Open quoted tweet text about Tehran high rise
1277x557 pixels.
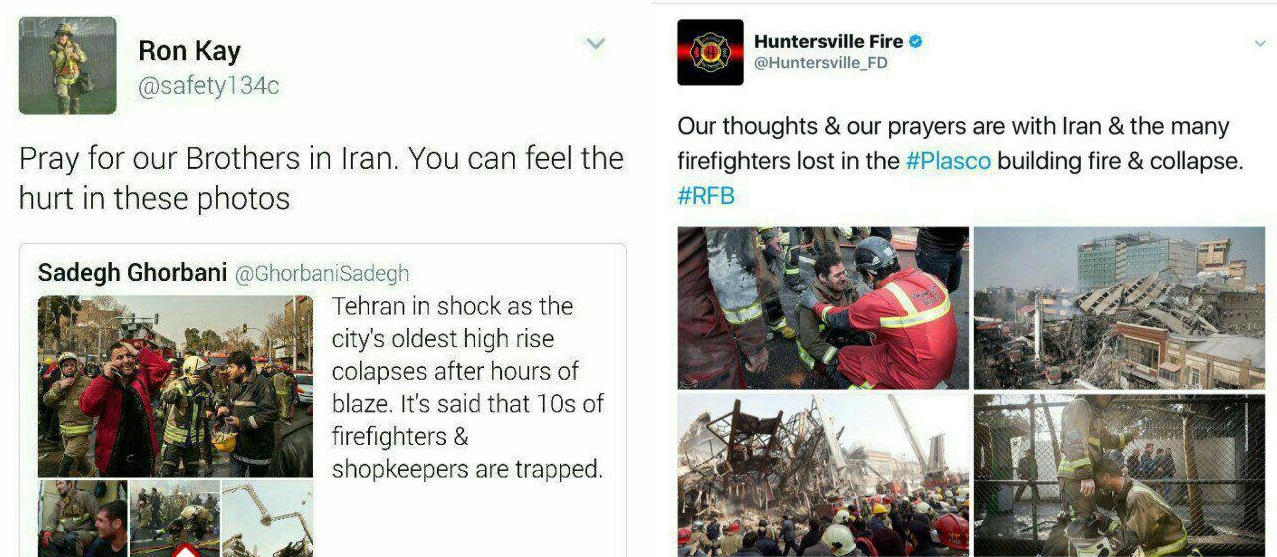468,387
